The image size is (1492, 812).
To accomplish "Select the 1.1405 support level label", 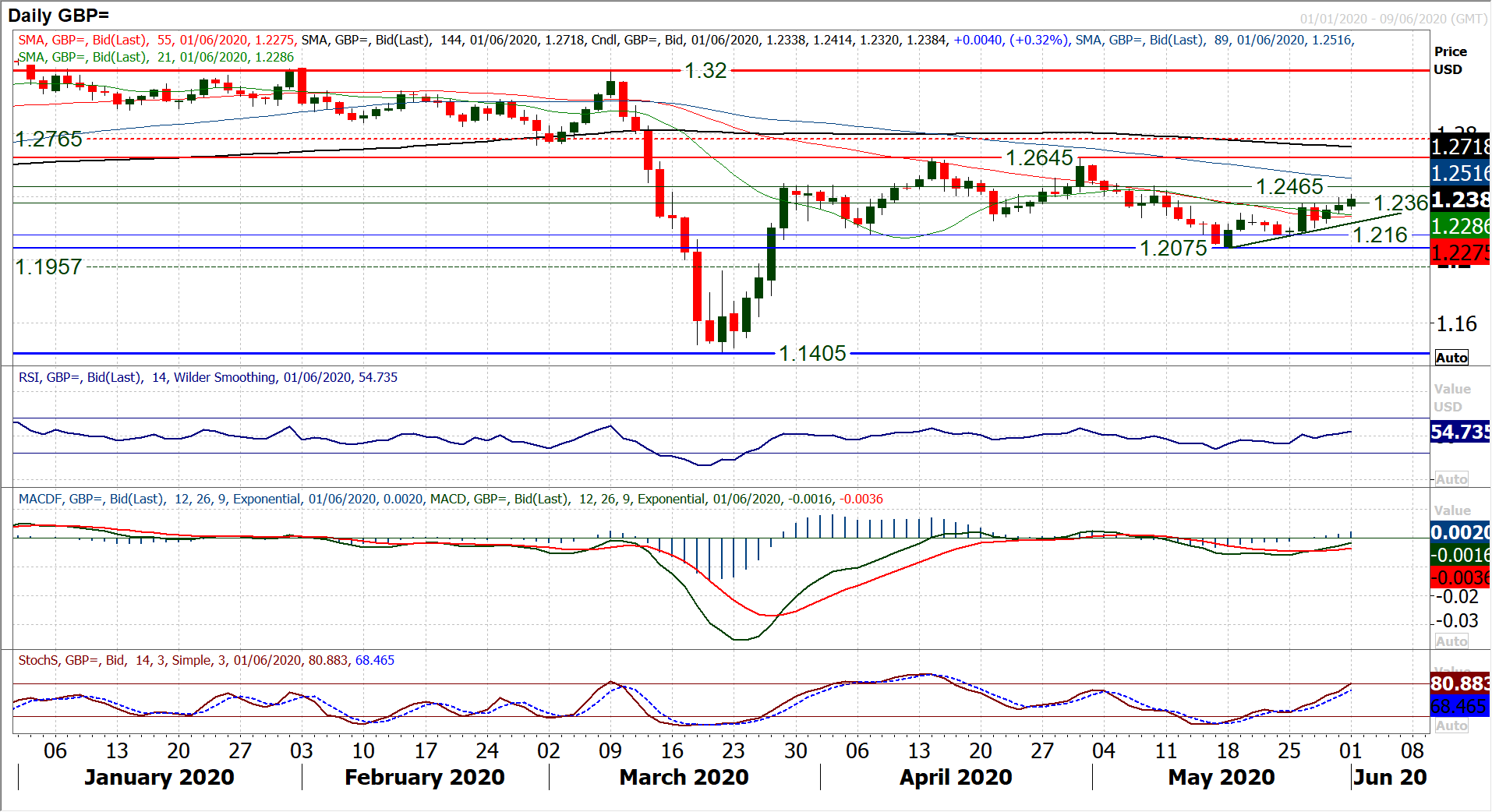I will click(812, 354).
